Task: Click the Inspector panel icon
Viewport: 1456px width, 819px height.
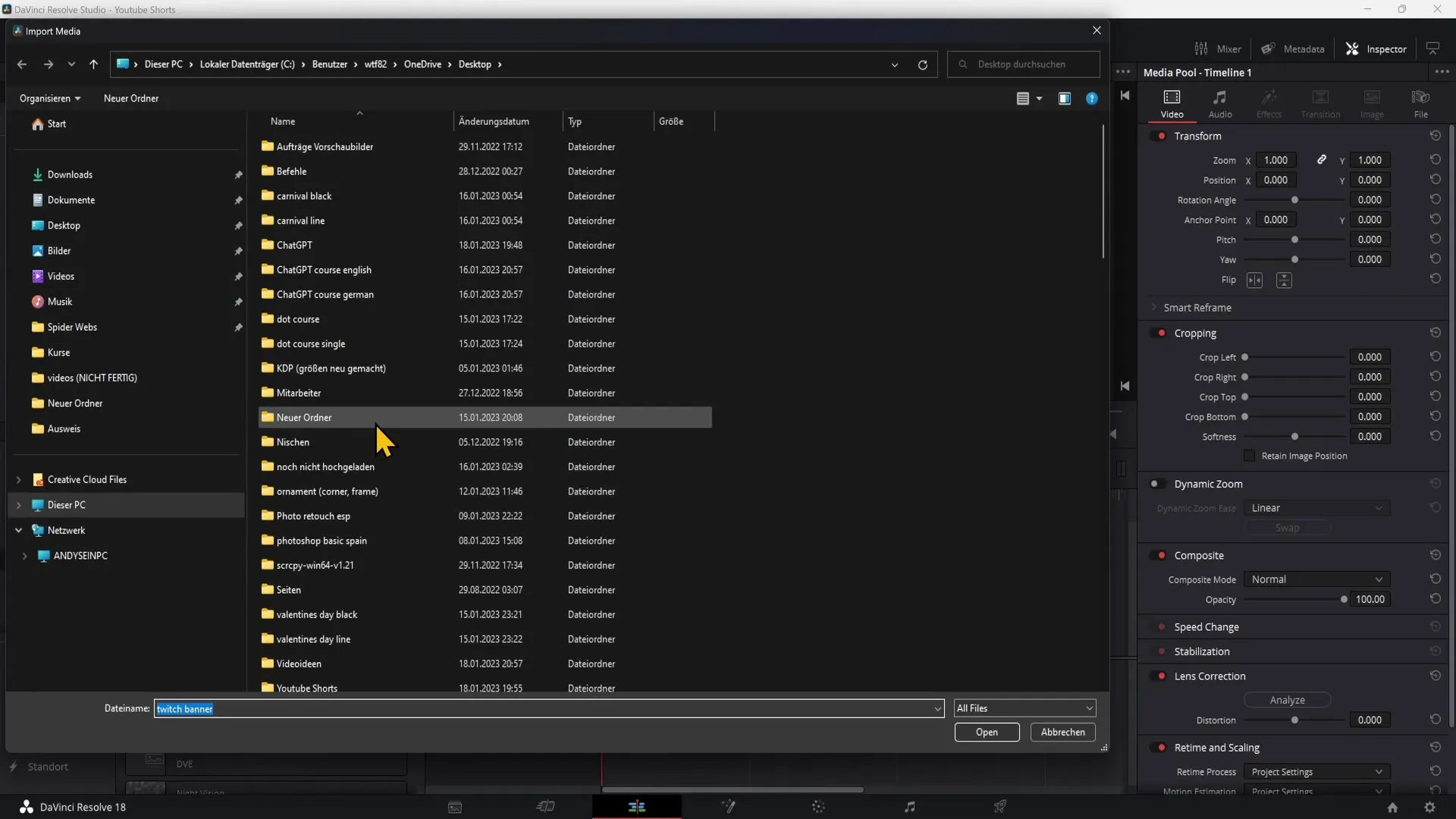Action: pyautogui.click(x=1352, y=48)
